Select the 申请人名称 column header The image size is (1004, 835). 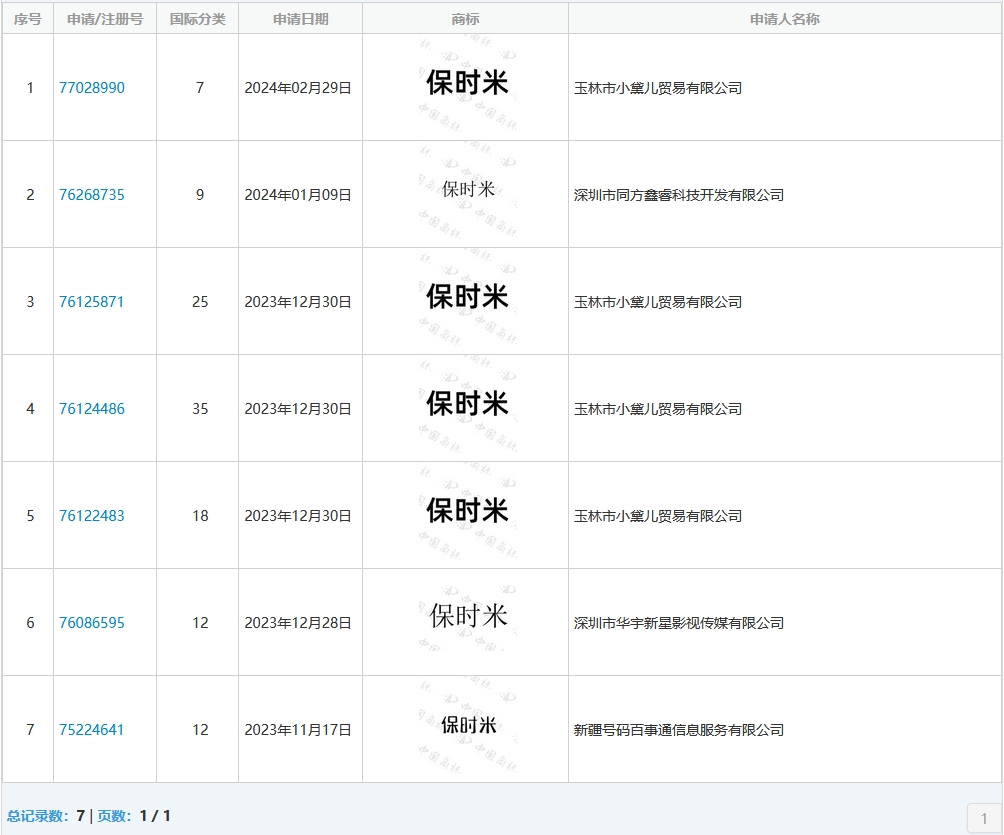pyautogui.click(x=784, y=19)
